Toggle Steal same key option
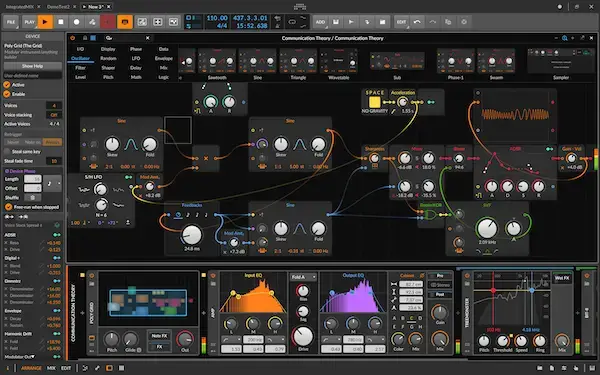The image size is (600, 375). click(7, 152)
